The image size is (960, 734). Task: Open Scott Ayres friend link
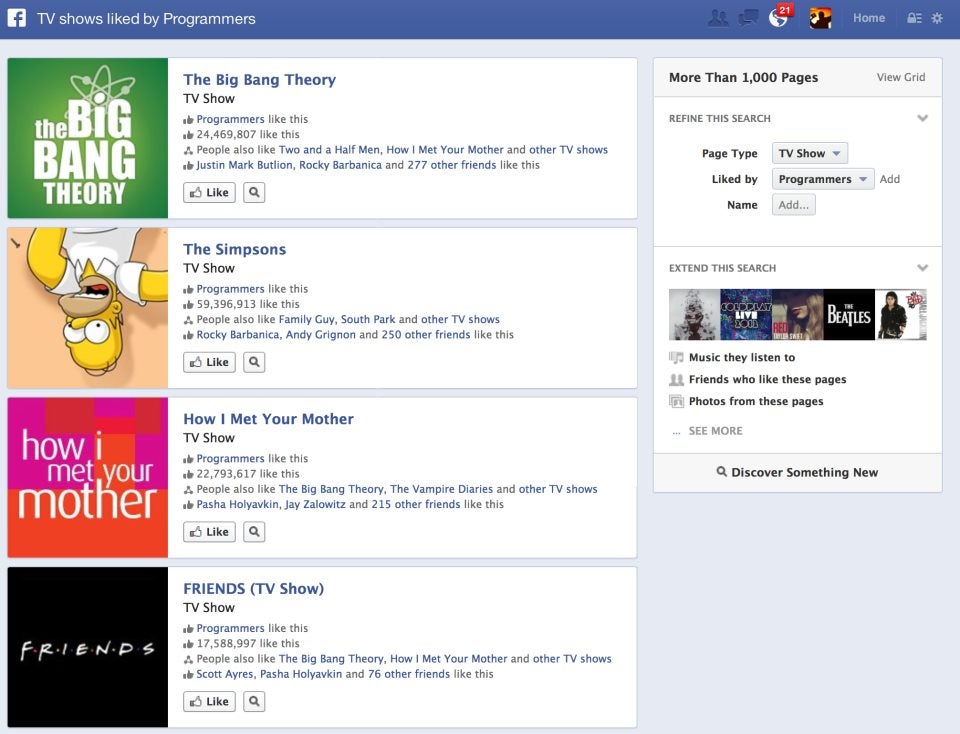point(224,673)
